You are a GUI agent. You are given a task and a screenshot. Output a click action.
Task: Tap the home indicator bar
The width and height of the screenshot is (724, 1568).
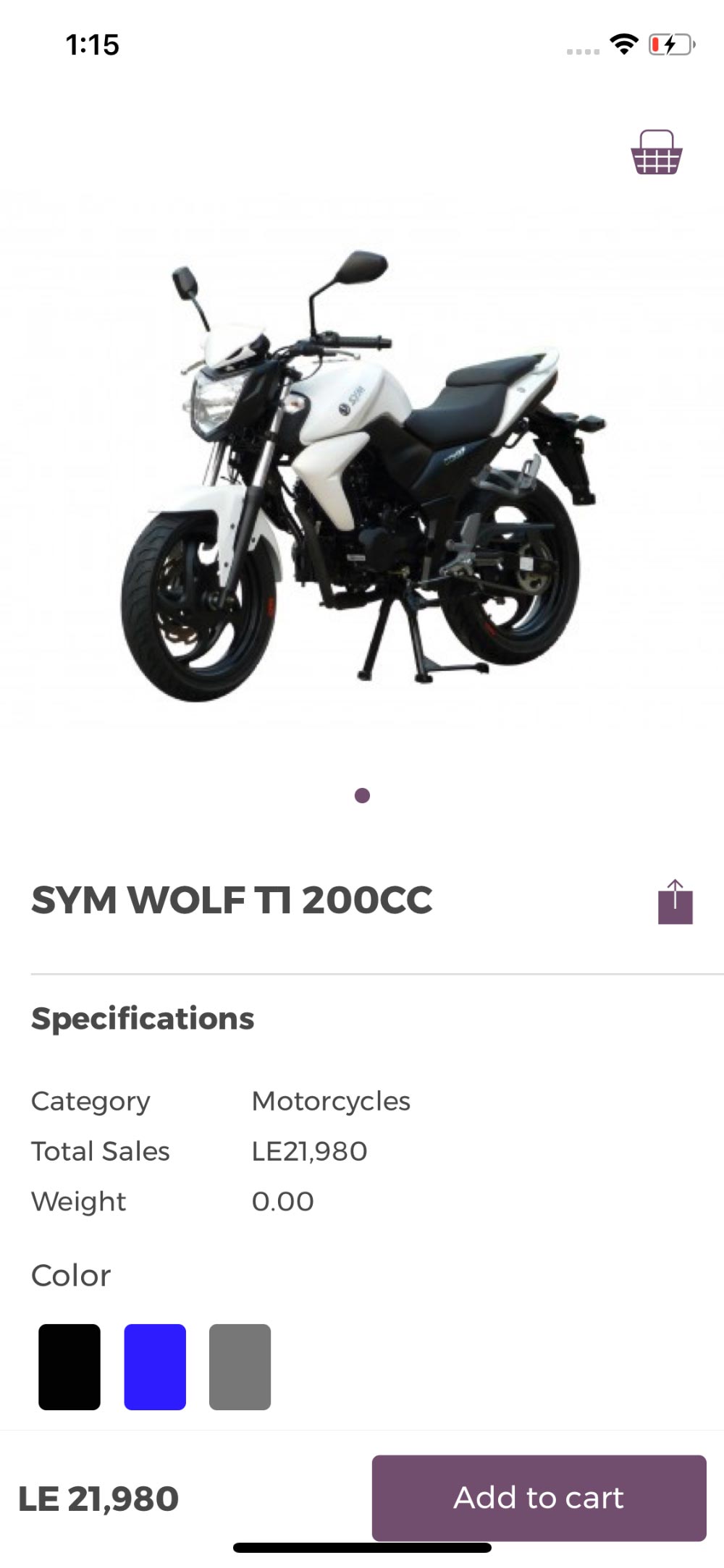pyautogui.click(x=362, y=1548)
